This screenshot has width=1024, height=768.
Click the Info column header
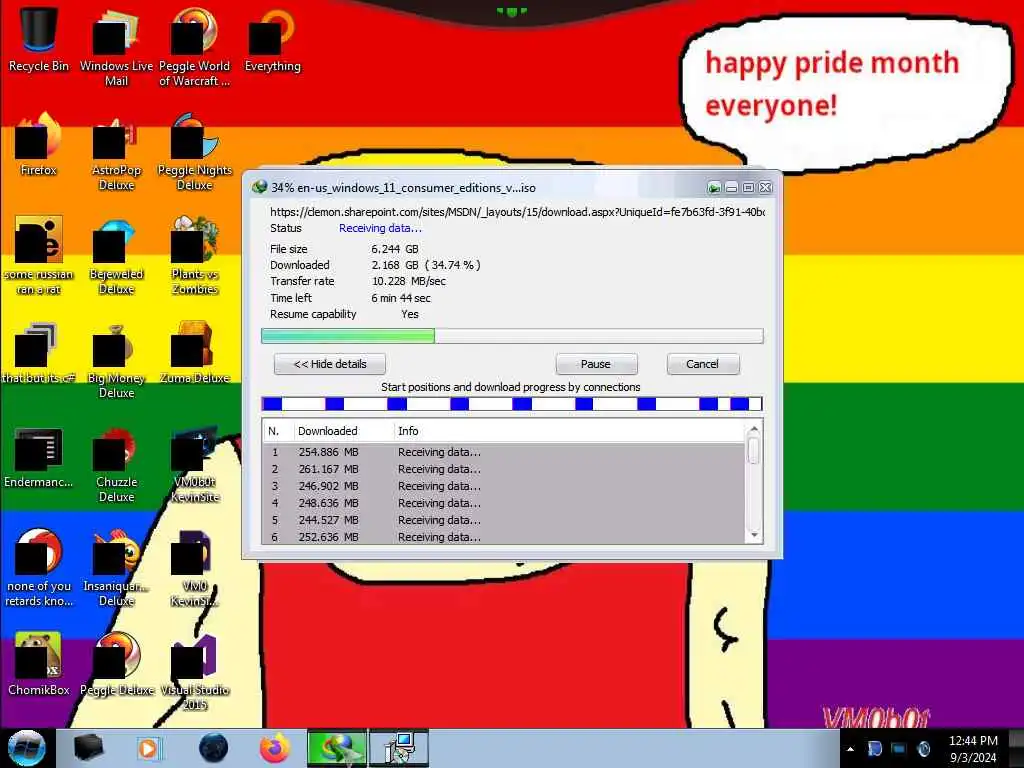click(569, 431)
